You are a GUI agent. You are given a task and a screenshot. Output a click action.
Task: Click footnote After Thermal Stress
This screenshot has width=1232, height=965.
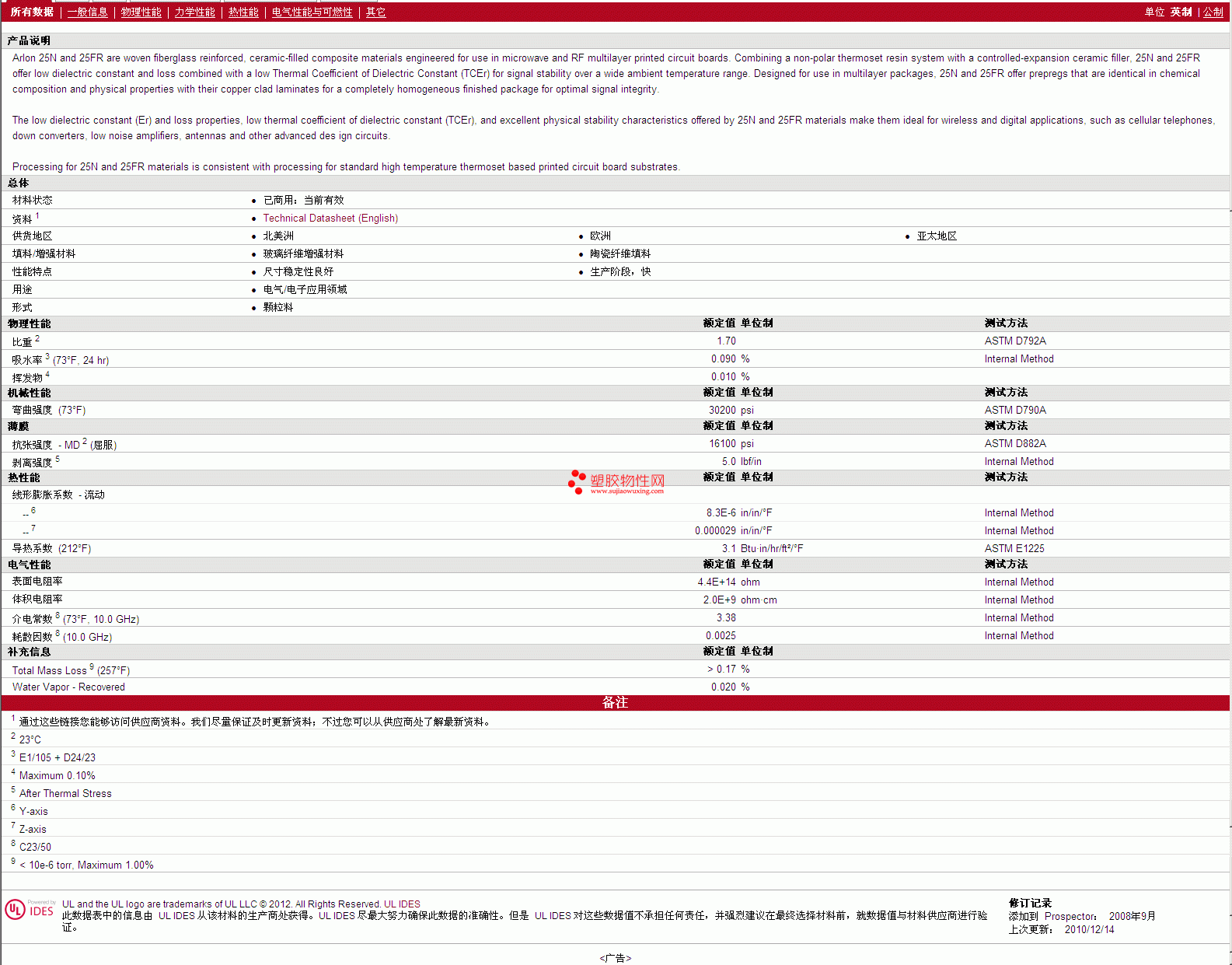pyautogui.click(x=65, y=794)
